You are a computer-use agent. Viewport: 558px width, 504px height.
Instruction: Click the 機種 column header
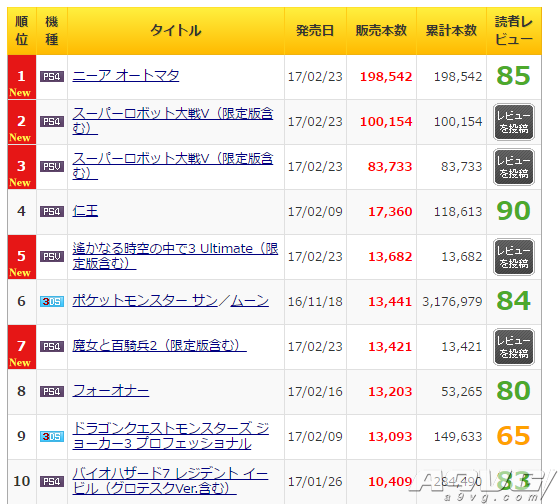coord(52,31)
